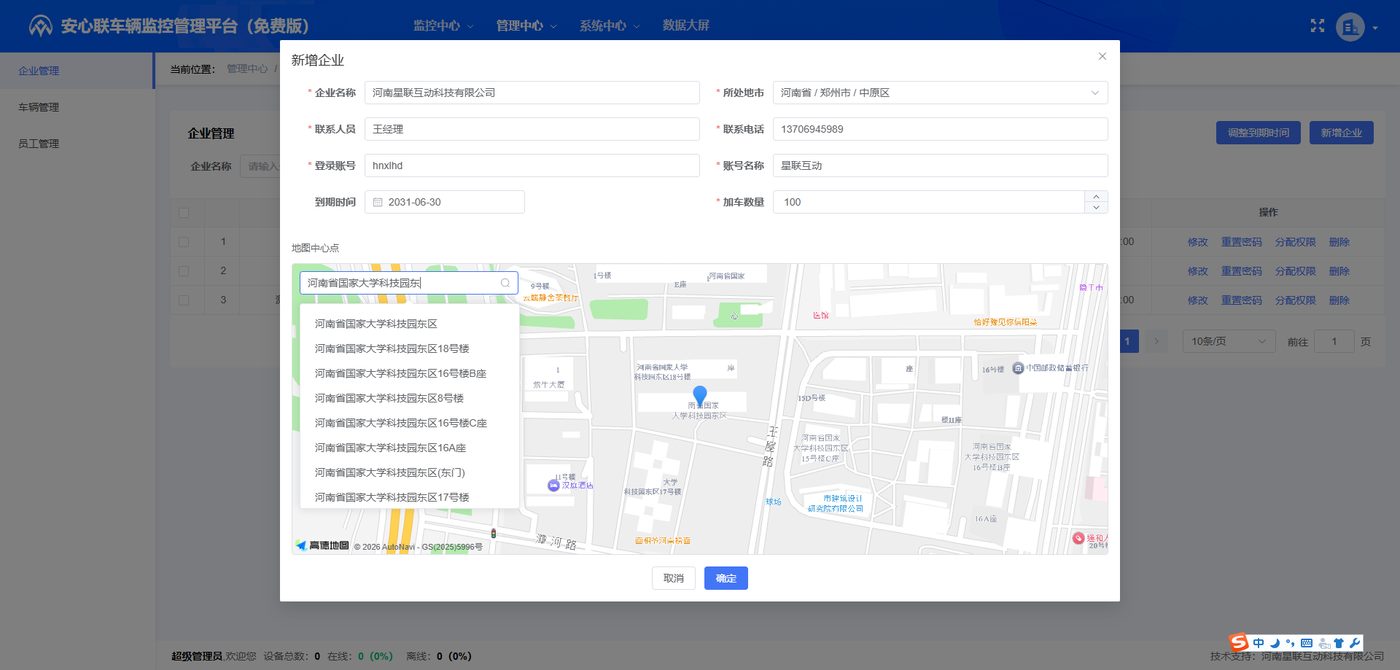Tick the checkbox for table row 2
The width and height of the screenshot is (1400, 670).
point(183,270)
